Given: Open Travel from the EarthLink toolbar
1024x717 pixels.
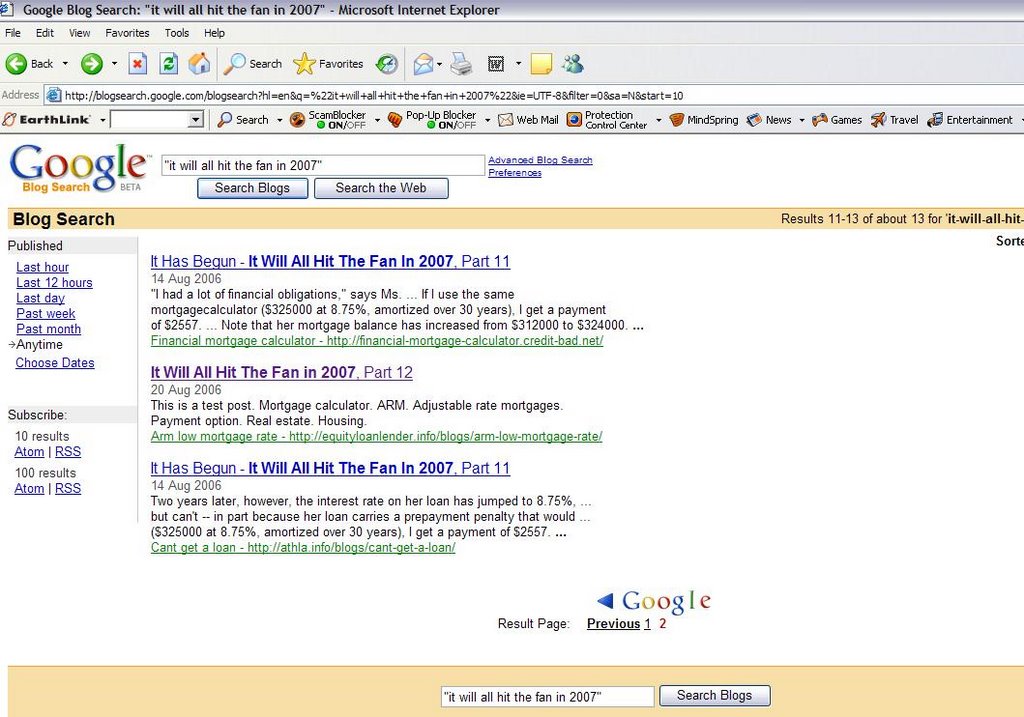Looking at the screenshot, I should [895, 120].
